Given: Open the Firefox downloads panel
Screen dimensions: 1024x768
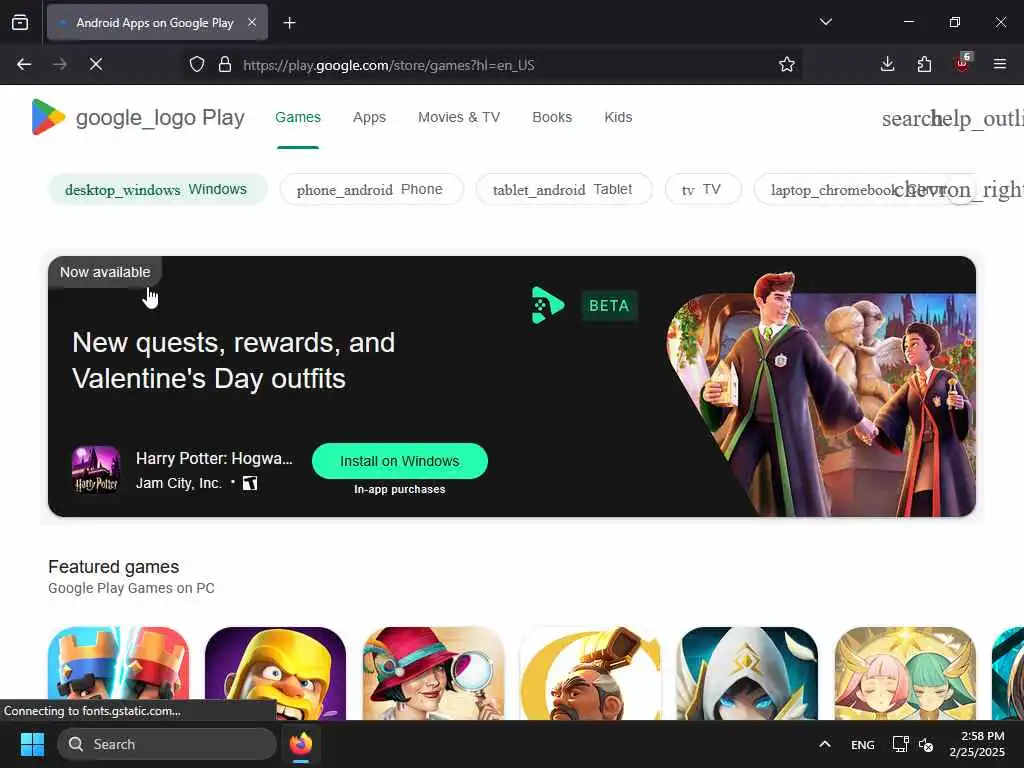Looking at the screenshot, I should coord(887,64).
